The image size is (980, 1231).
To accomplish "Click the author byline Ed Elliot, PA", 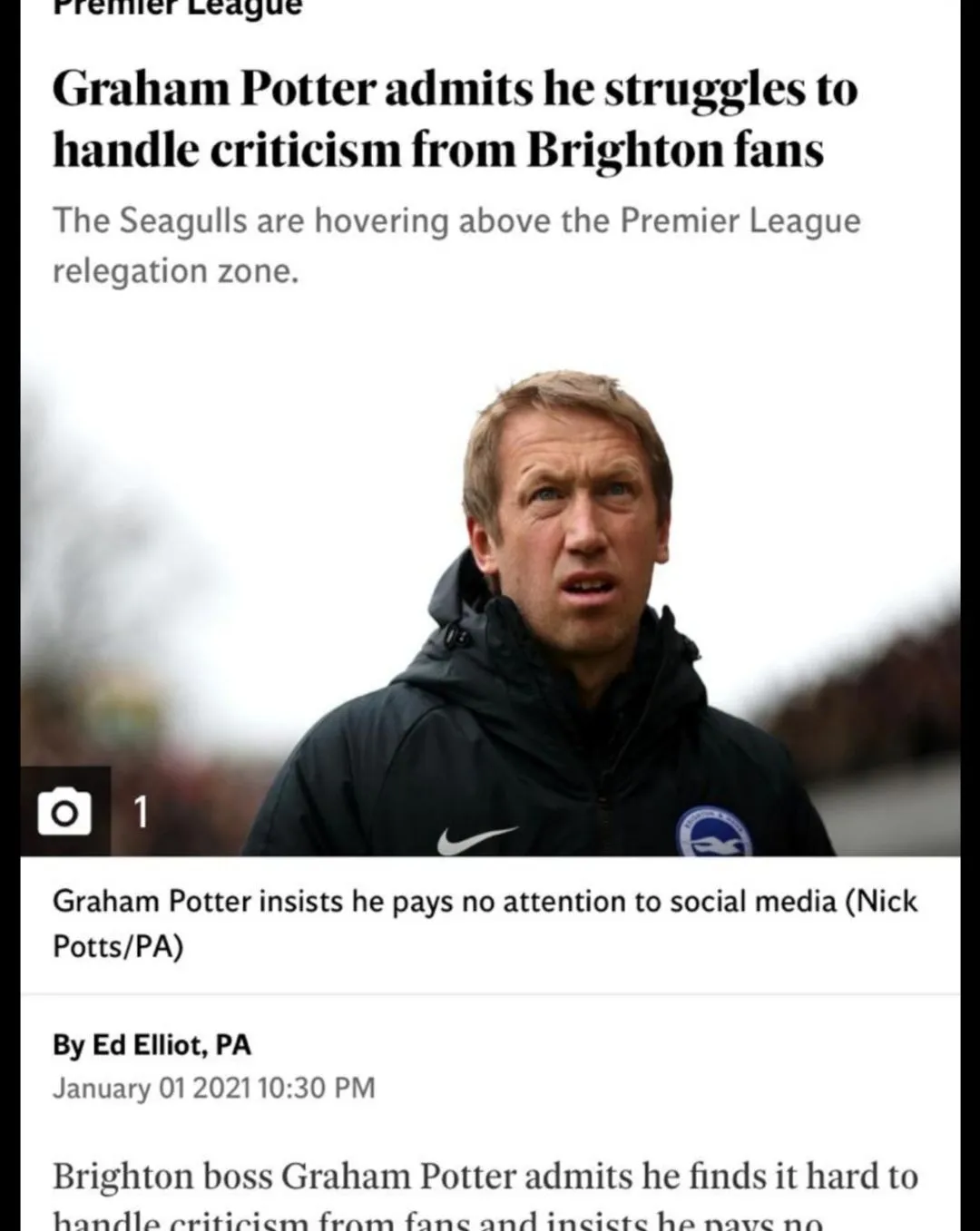I will (x=152, y=1045).
